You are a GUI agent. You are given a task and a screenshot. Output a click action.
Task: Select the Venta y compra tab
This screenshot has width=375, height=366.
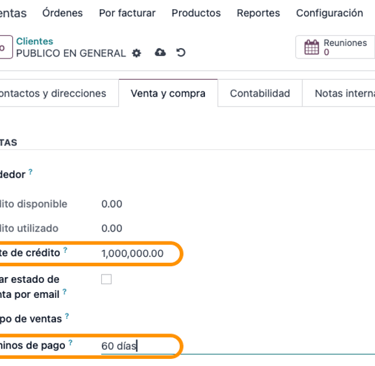click(168, 93)
